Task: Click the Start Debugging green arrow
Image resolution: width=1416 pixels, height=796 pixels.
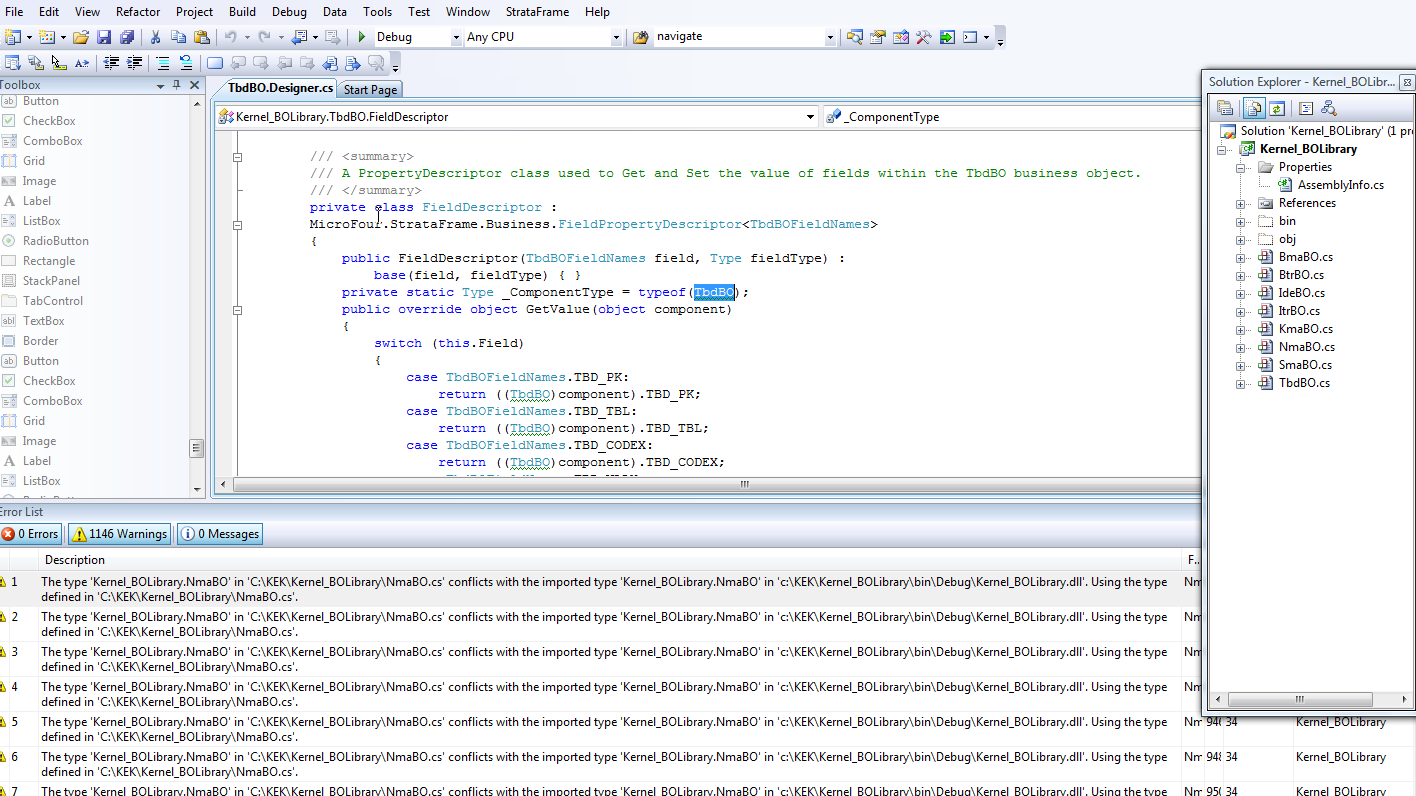Action: tap(362, 37)
